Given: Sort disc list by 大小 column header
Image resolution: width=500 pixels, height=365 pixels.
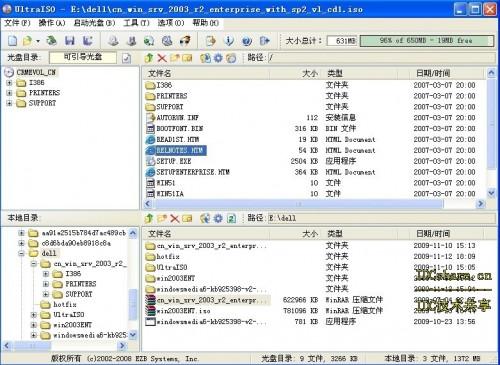Looking at the screenshot, I should (x=296, y=73).
